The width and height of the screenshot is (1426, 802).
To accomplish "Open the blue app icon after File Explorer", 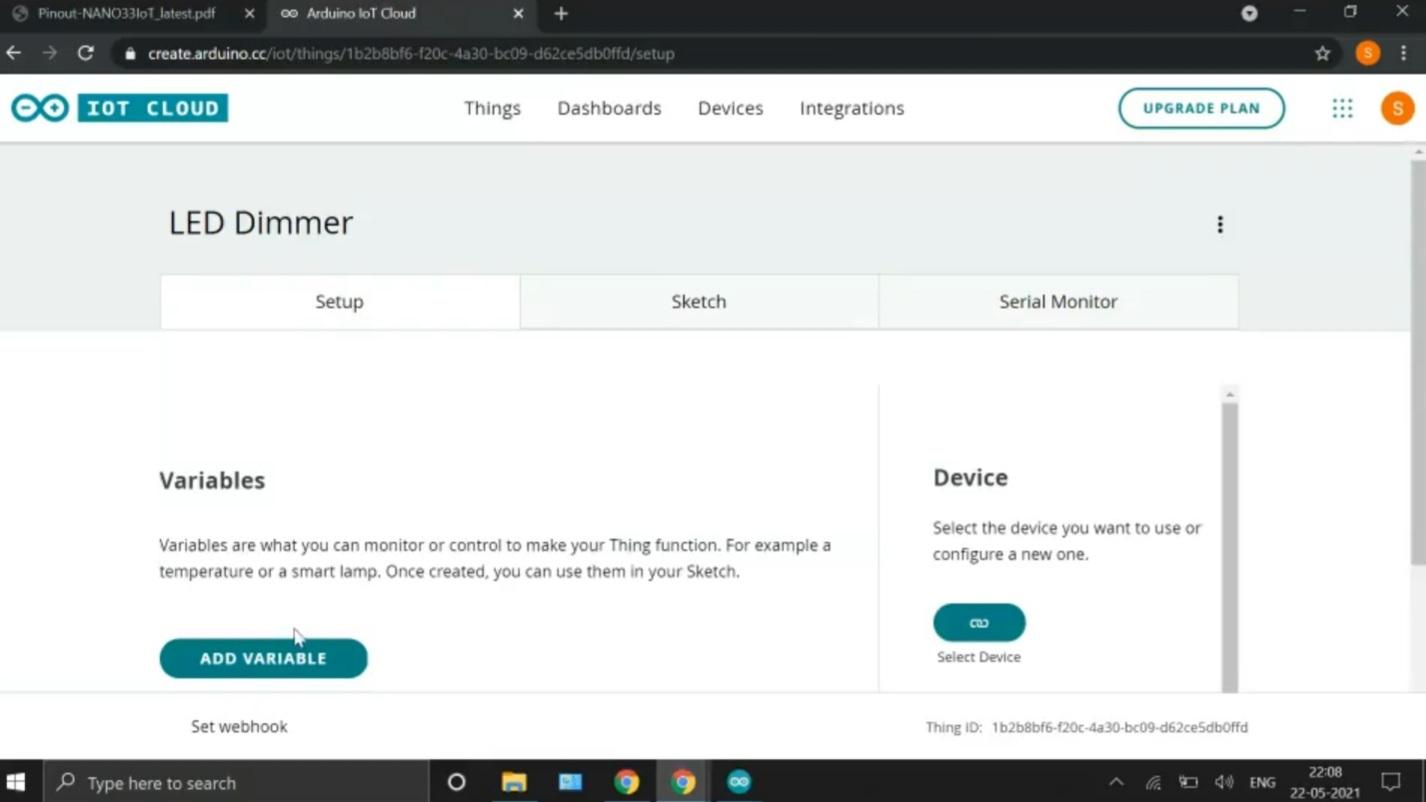I will pyautogui.click(x=570, y=782).
